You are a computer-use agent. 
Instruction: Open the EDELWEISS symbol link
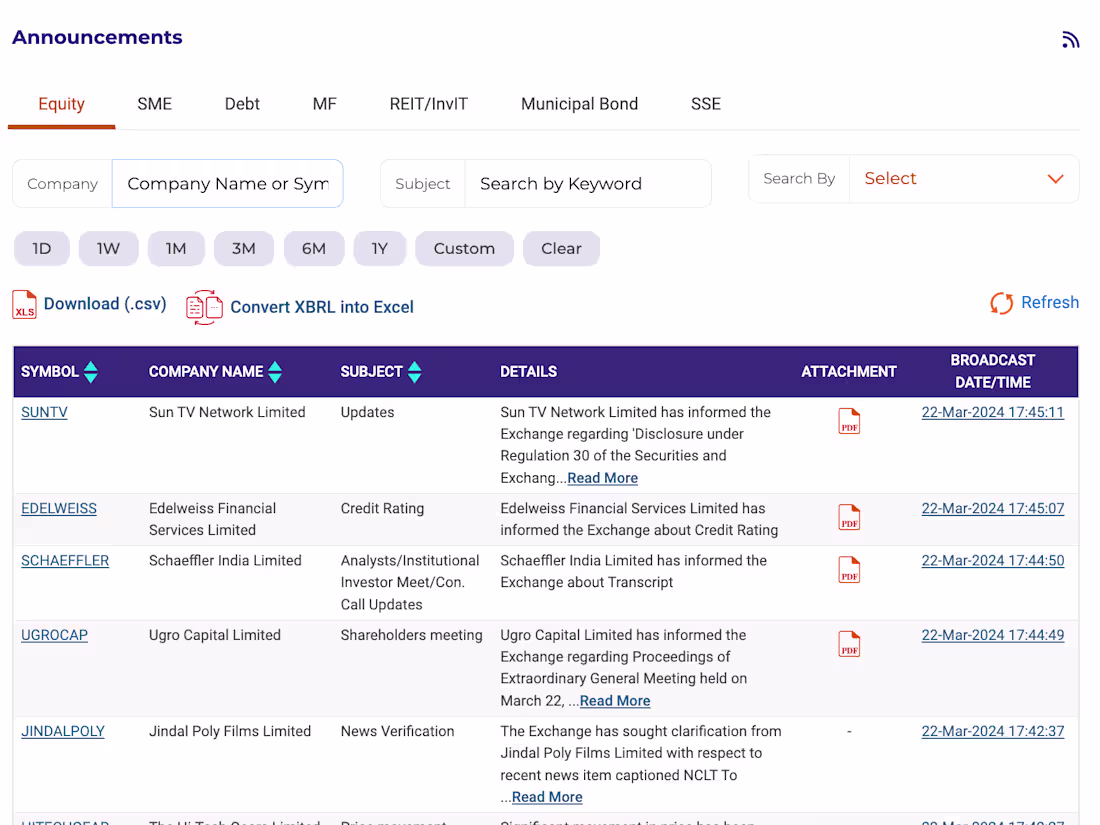pos(59,509)
